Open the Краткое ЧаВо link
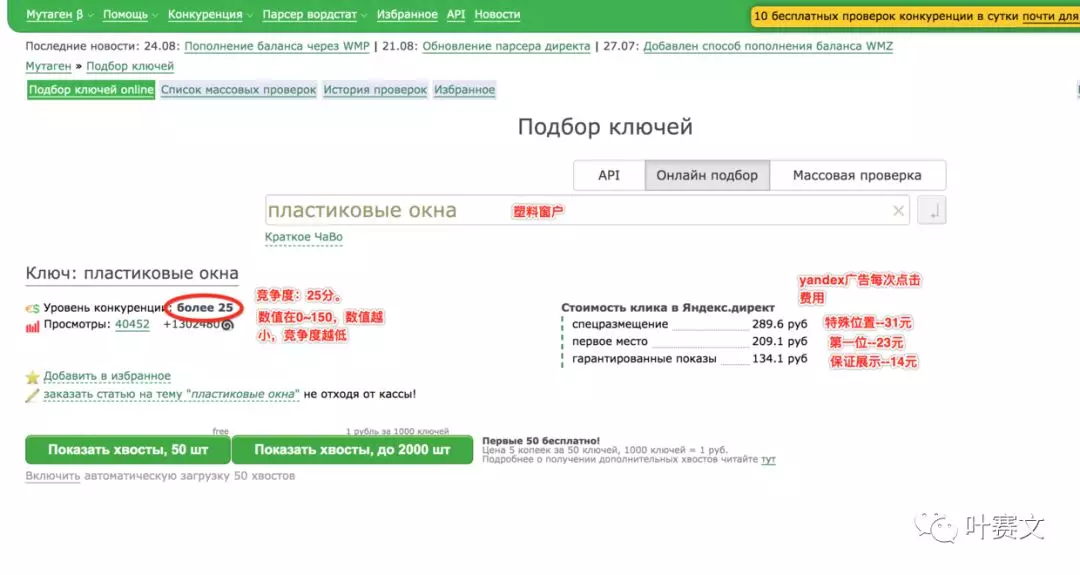 [304, 237]
